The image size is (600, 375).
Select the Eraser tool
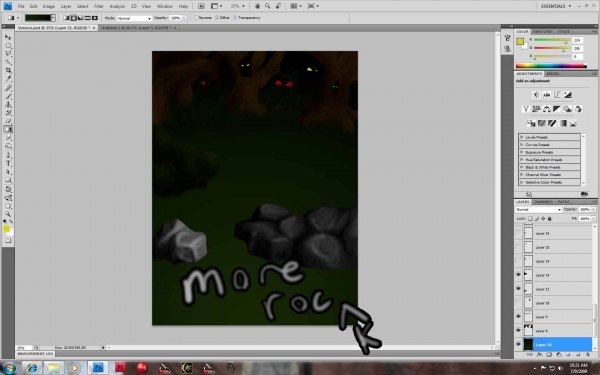pos(8,121)
